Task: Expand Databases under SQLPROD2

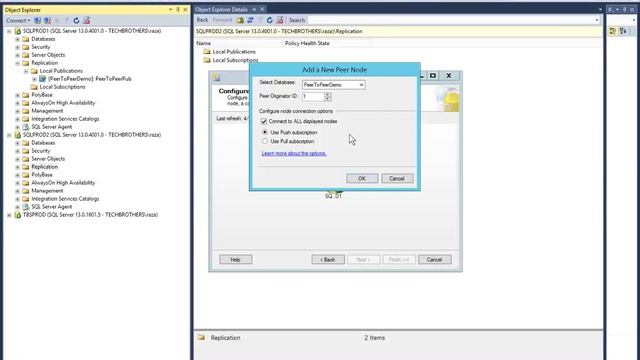Action: tap(18, 143)
